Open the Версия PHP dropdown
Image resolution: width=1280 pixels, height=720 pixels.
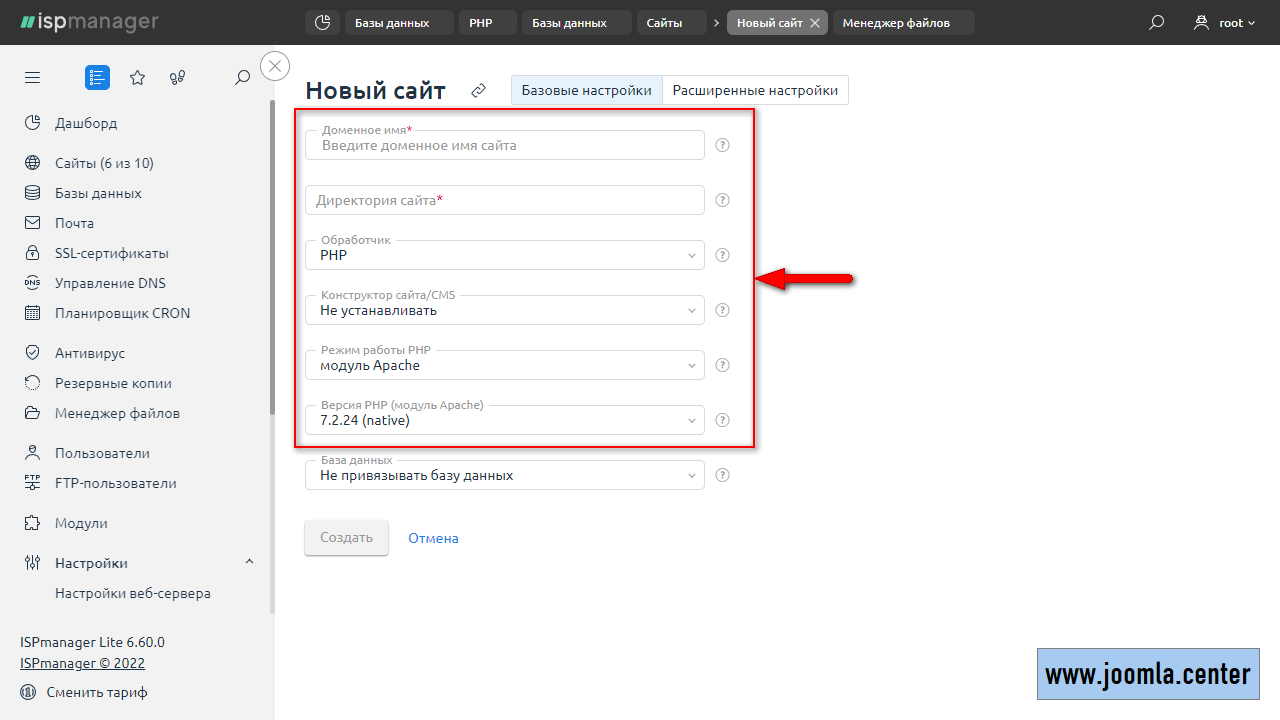click(505, 421)
